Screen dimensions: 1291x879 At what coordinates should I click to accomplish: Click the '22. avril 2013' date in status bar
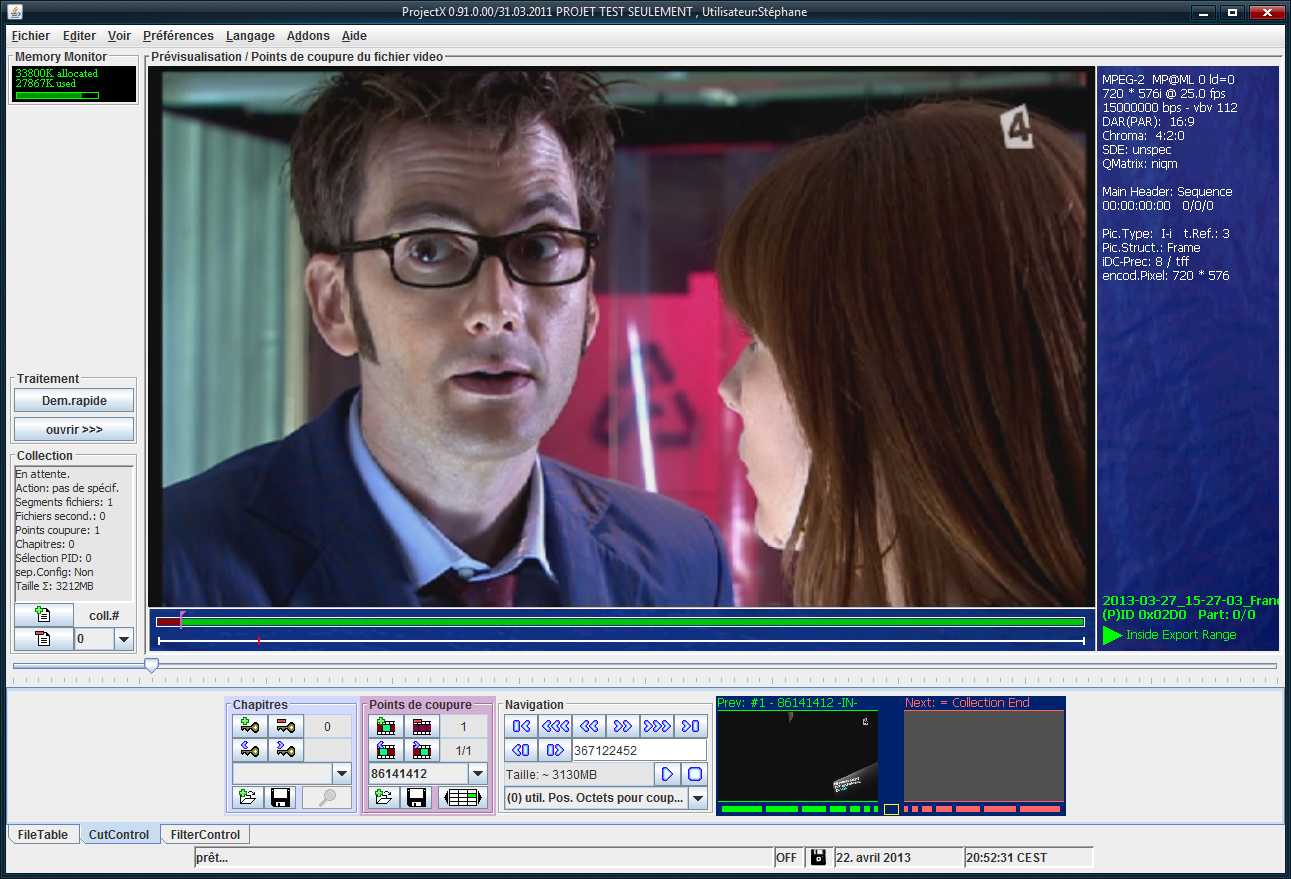coord(874,857)
